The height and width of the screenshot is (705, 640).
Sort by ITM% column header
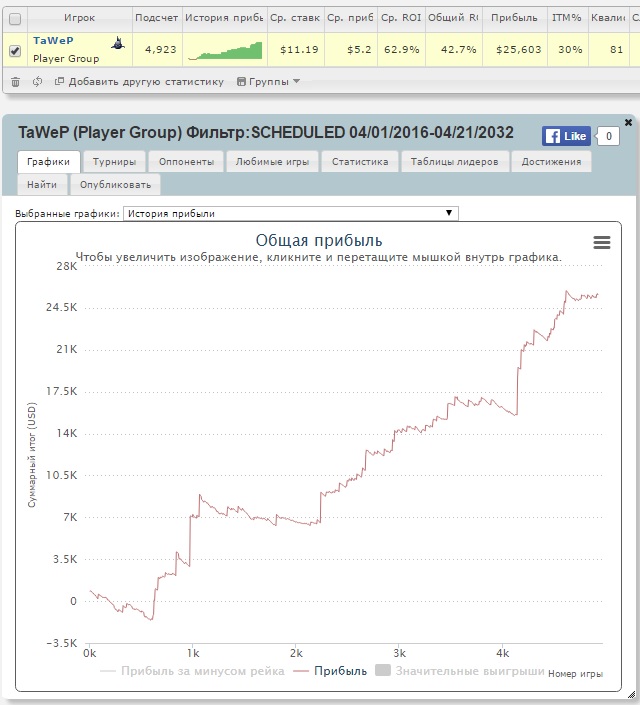(x=567, y=18)
